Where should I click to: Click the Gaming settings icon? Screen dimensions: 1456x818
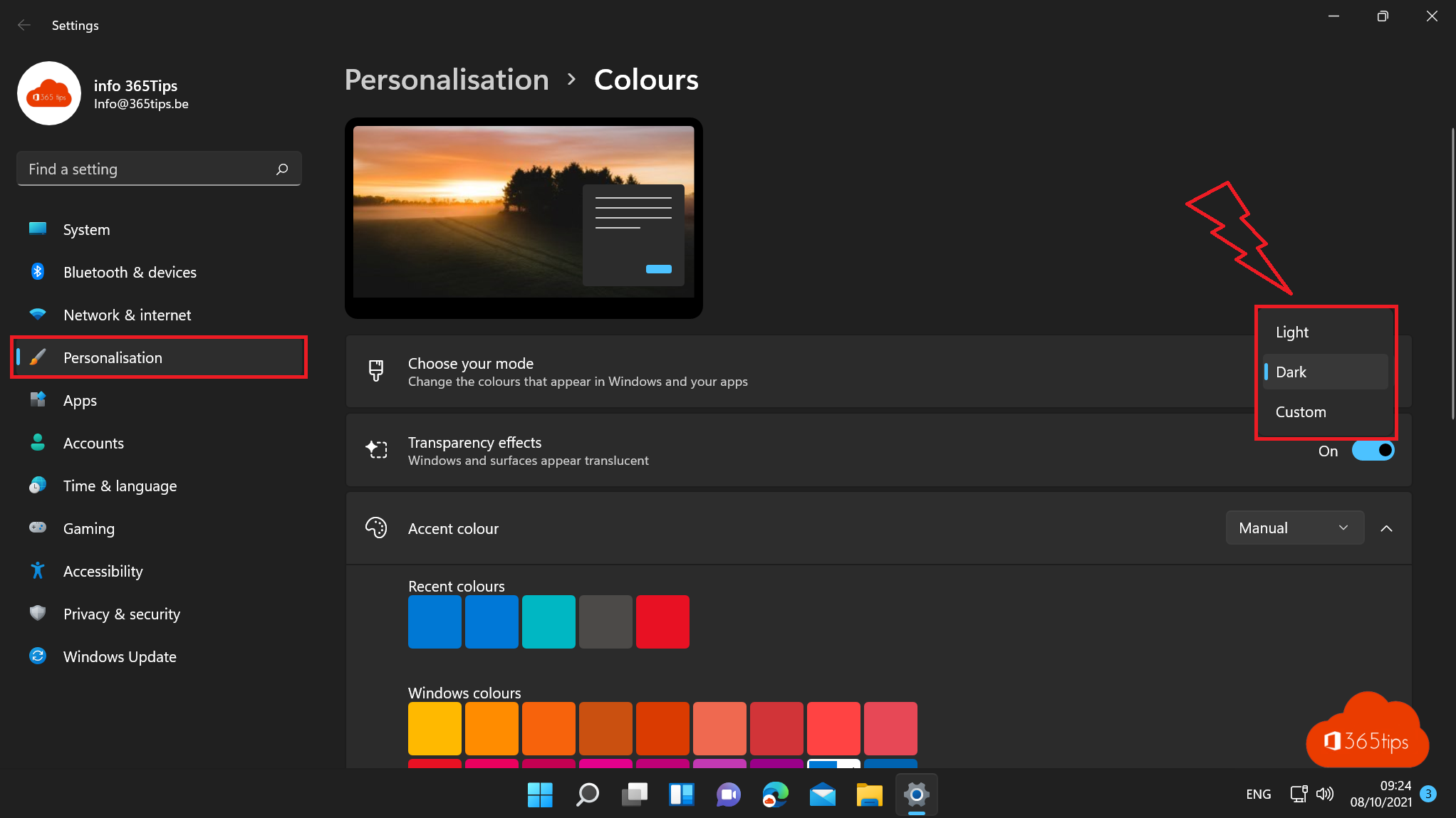37,528
